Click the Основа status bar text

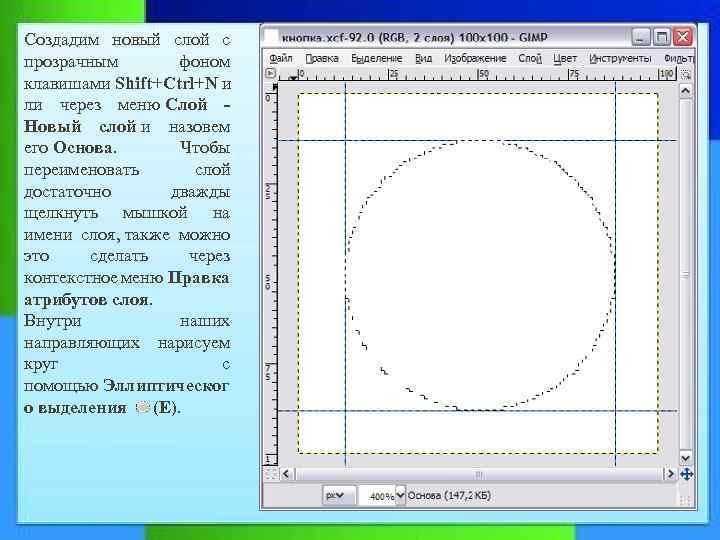(449, 495)
